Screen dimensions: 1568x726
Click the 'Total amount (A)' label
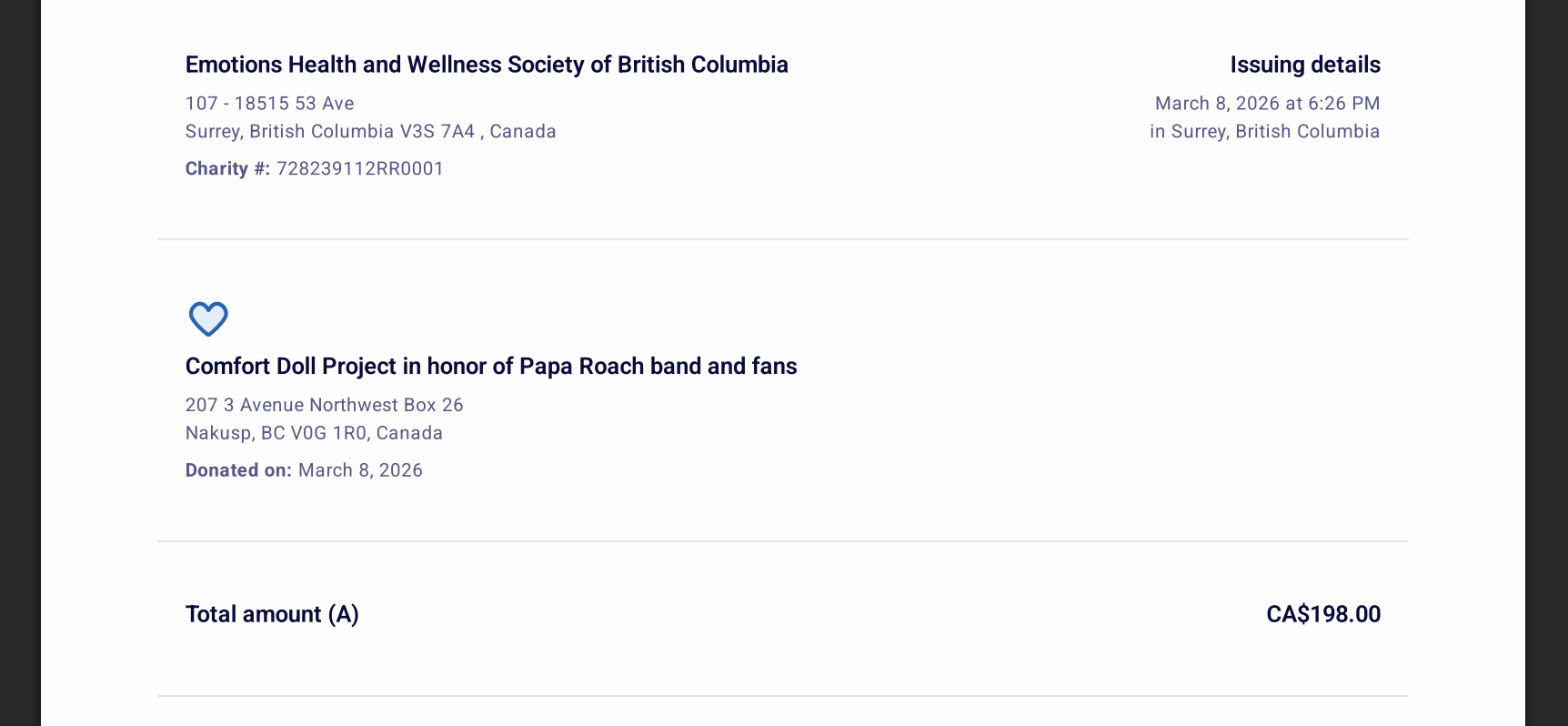(x=272, y=614)
